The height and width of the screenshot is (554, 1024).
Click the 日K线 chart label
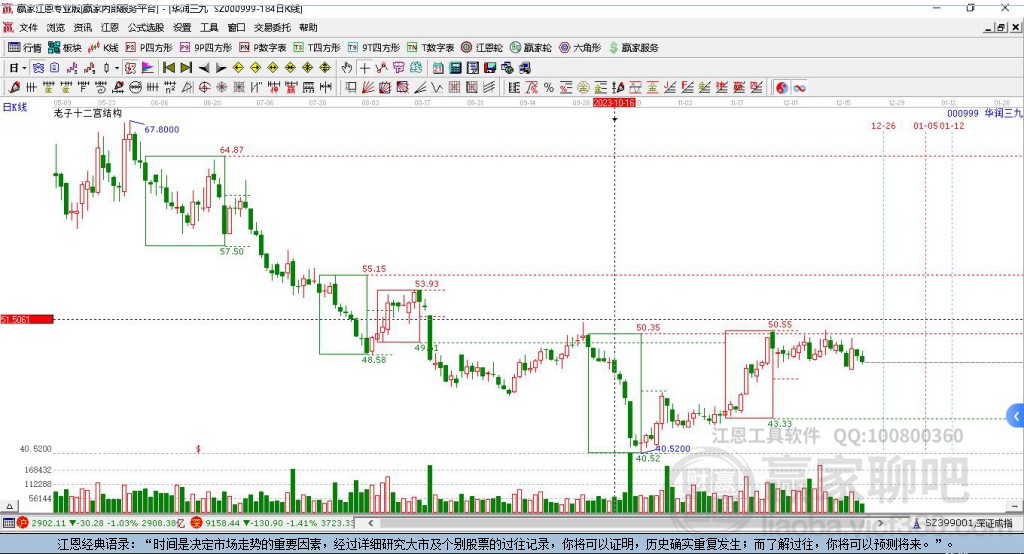[x=14, y=107]
